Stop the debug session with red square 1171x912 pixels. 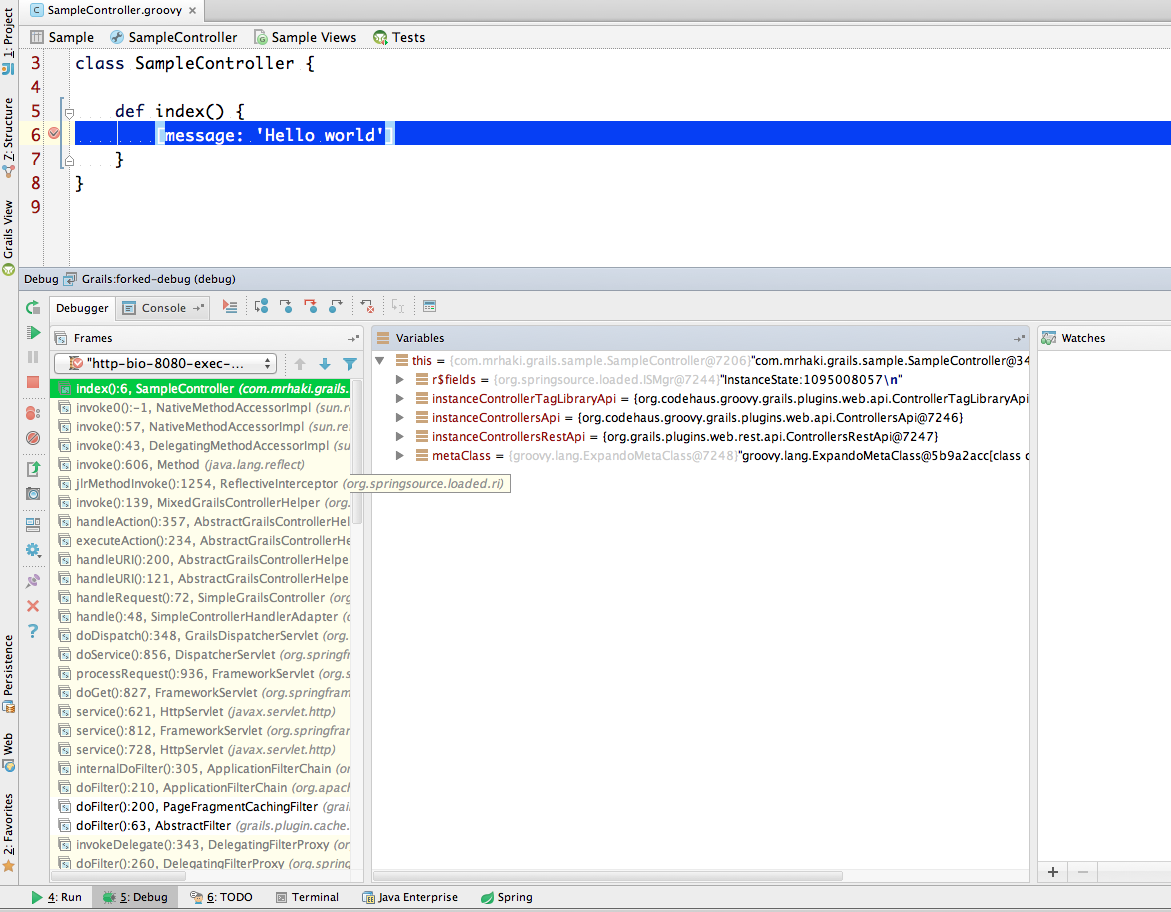coord(33,382)
